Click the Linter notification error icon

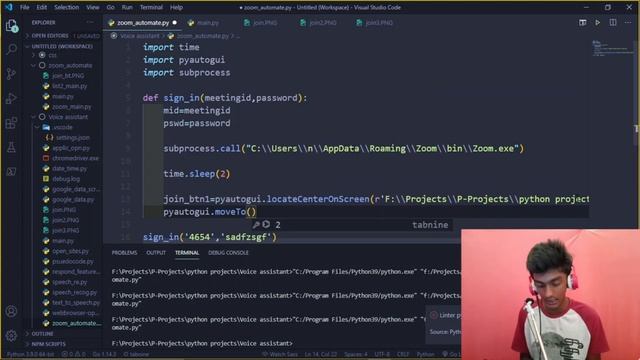(x=434, y=315)
